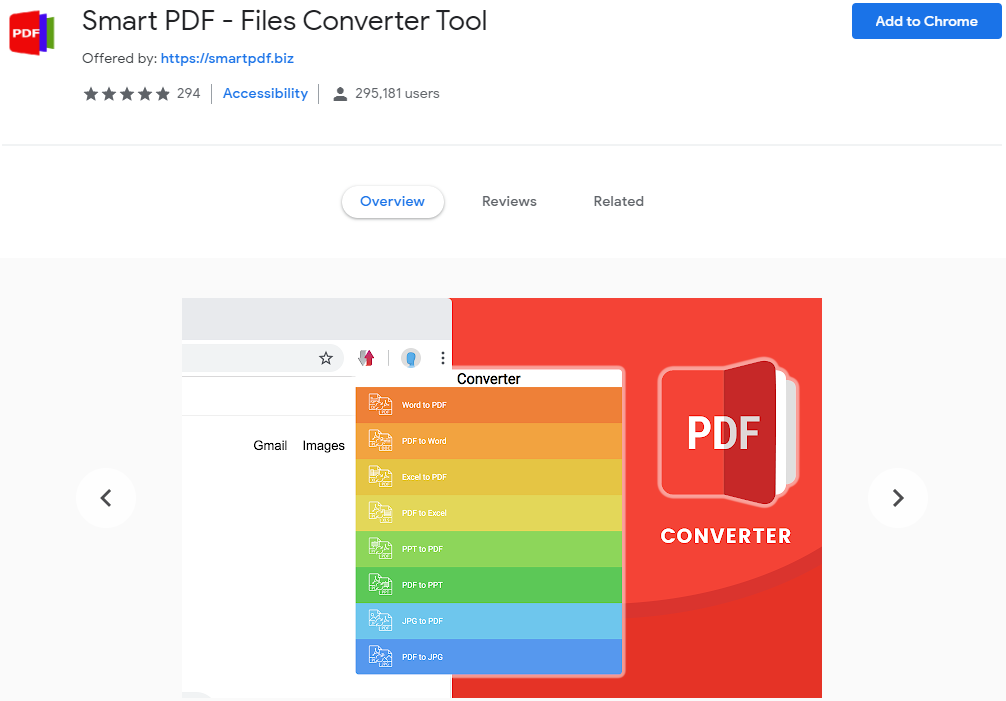This screenshot has height=701, width=1006.
Task: Click the three-dot Chrome menu icon in preview
Action: click(443, 358)
